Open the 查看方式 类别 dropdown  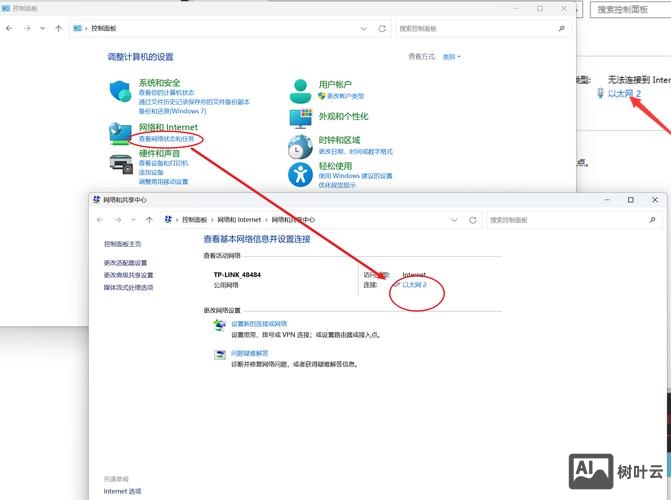click(x=451, y=57)
